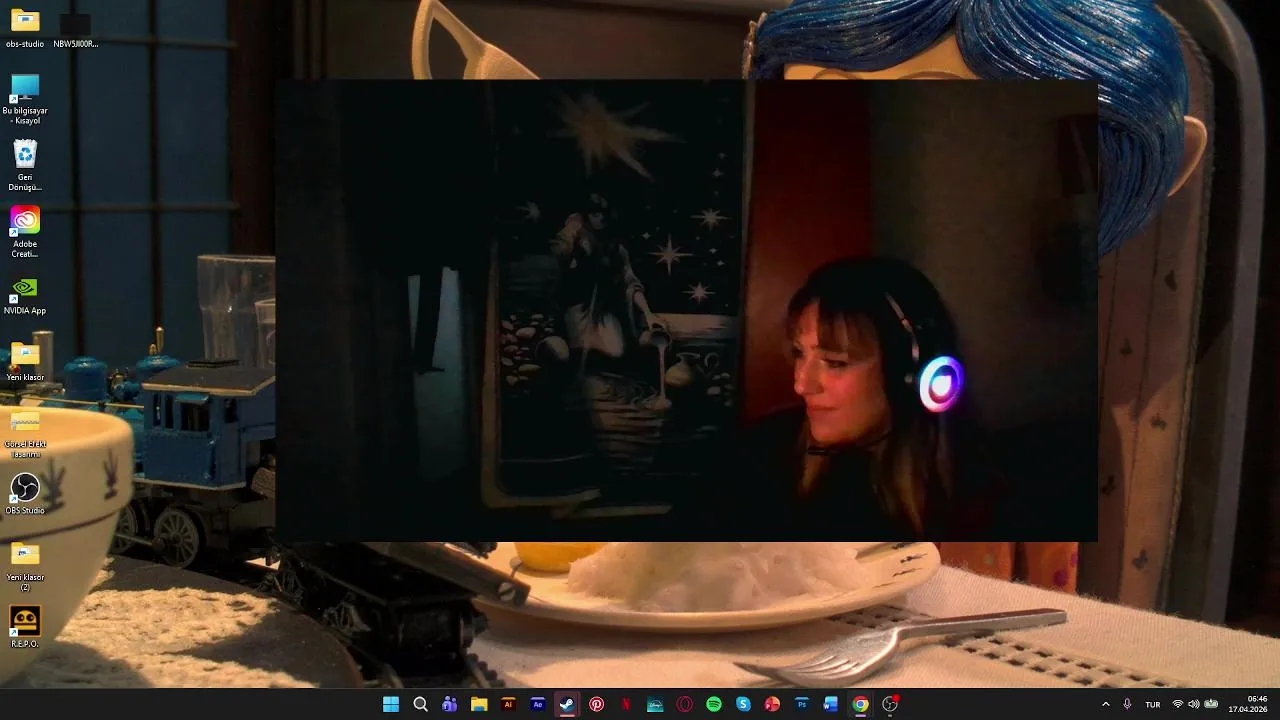Select the Yeni klasör folder icon
The height and width of the screenshot is (720, 1280).
click(25, 362)
